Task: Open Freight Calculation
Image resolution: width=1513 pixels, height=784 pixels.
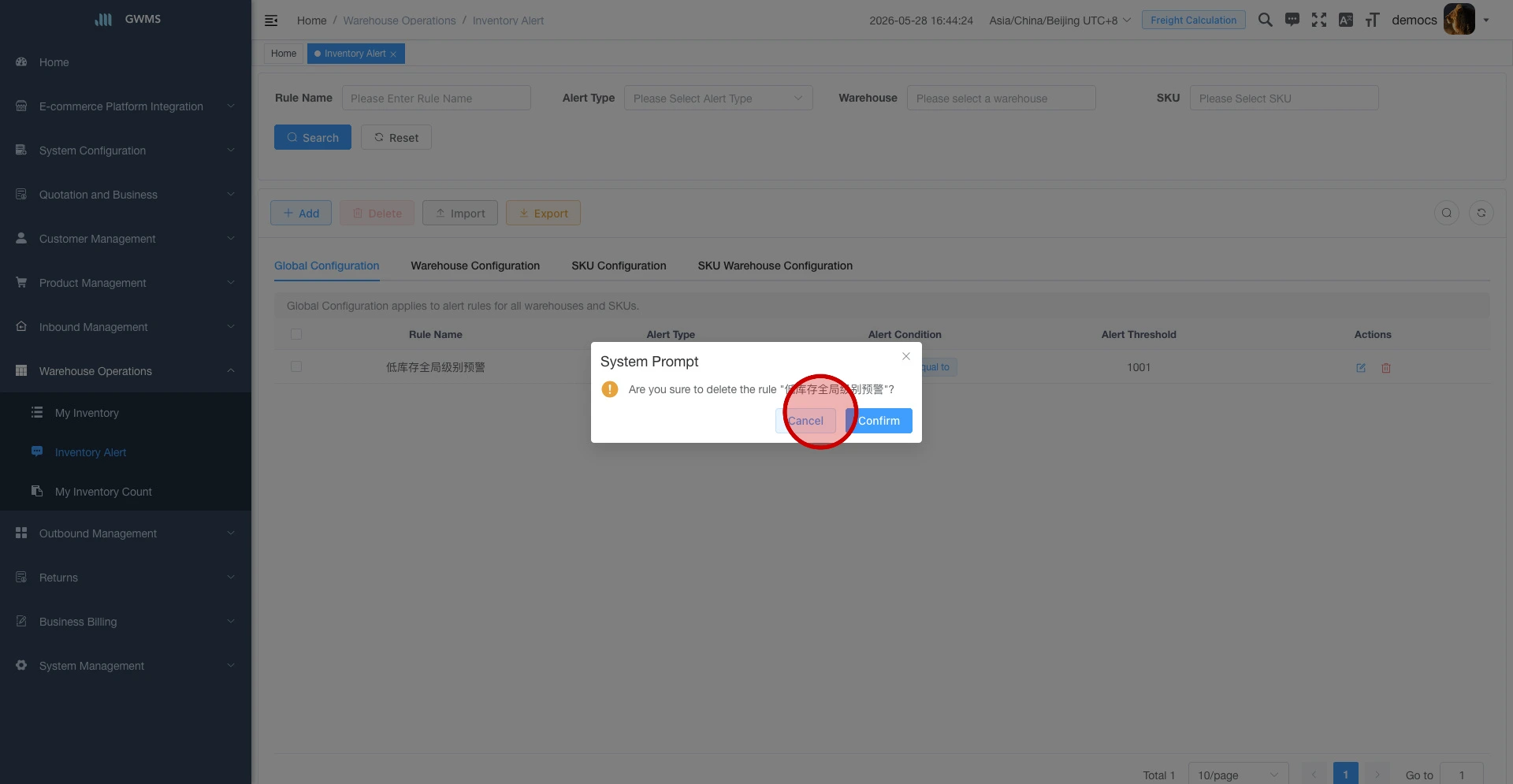Action: [1193, 20]
